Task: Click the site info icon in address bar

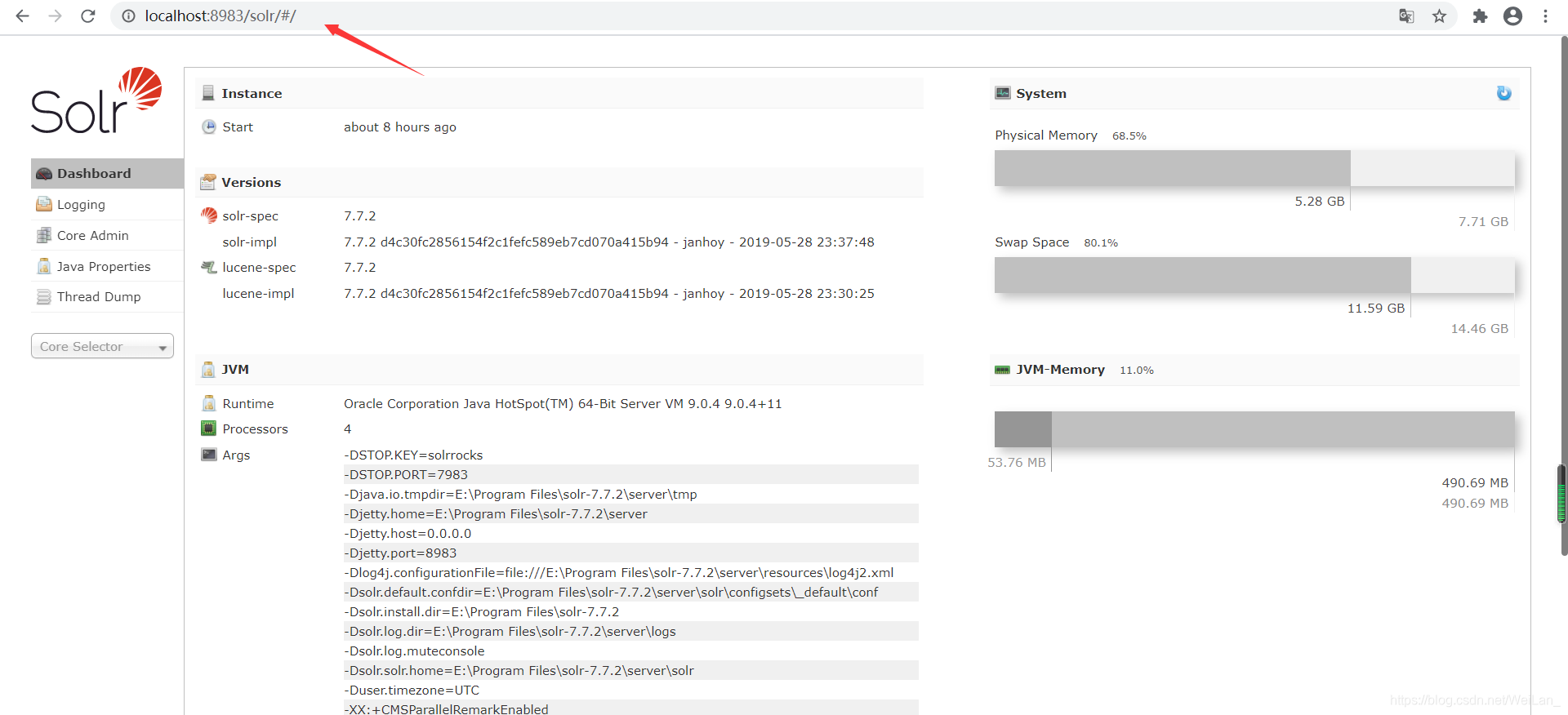Action: click(128, 16)
